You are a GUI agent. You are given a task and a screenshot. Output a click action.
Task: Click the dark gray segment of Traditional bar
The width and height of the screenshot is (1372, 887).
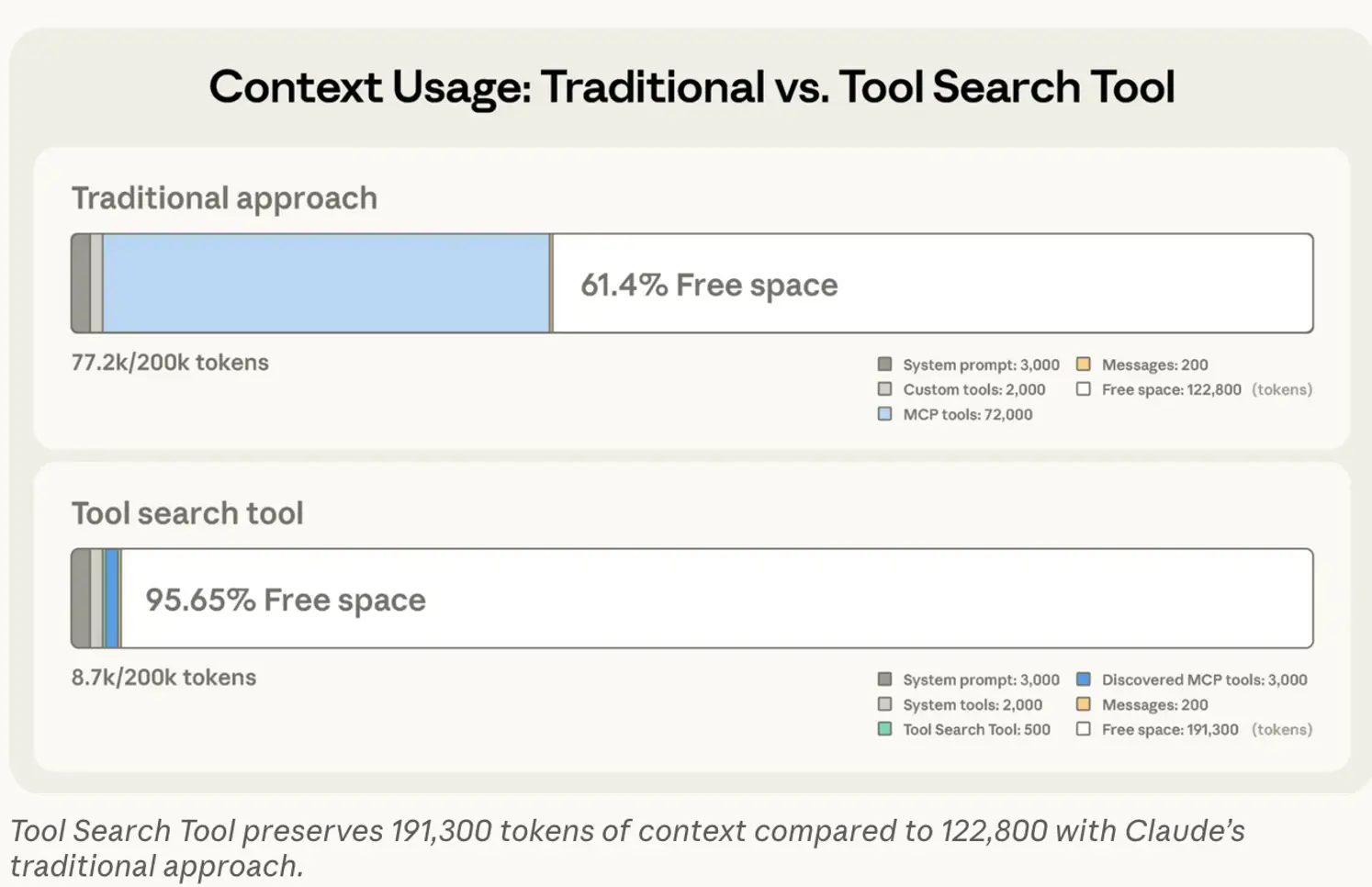point(82,283)
